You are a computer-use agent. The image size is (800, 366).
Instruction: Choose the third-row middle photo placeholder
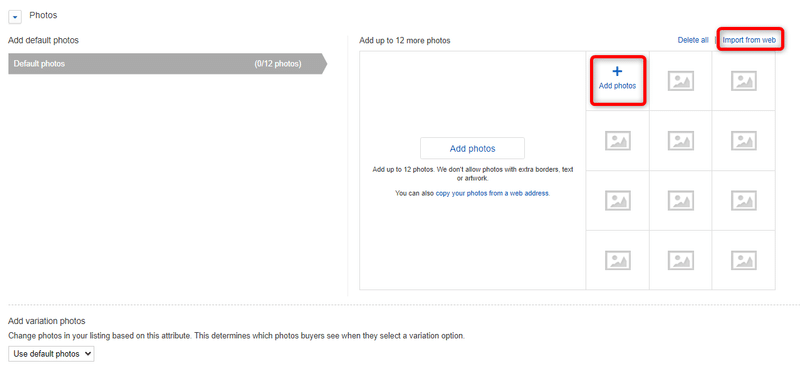(x=681, y=200)
